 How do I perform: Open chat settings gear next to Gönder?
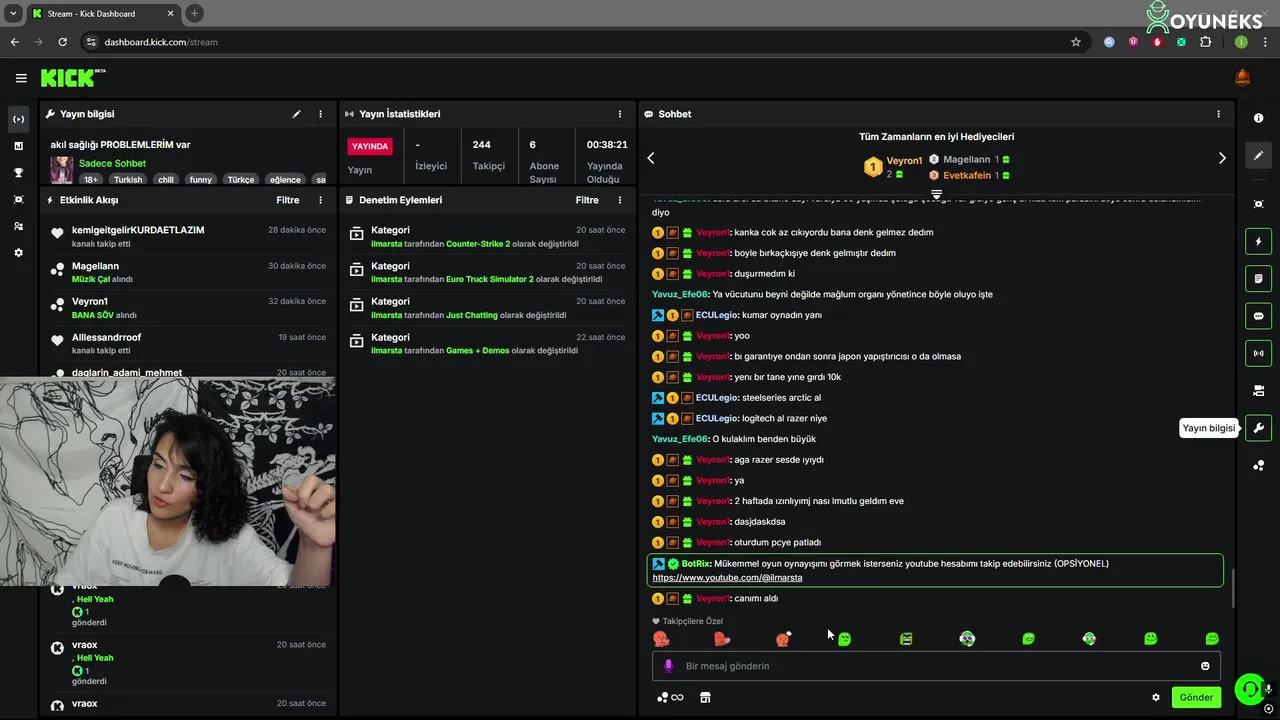[1156, 697]
